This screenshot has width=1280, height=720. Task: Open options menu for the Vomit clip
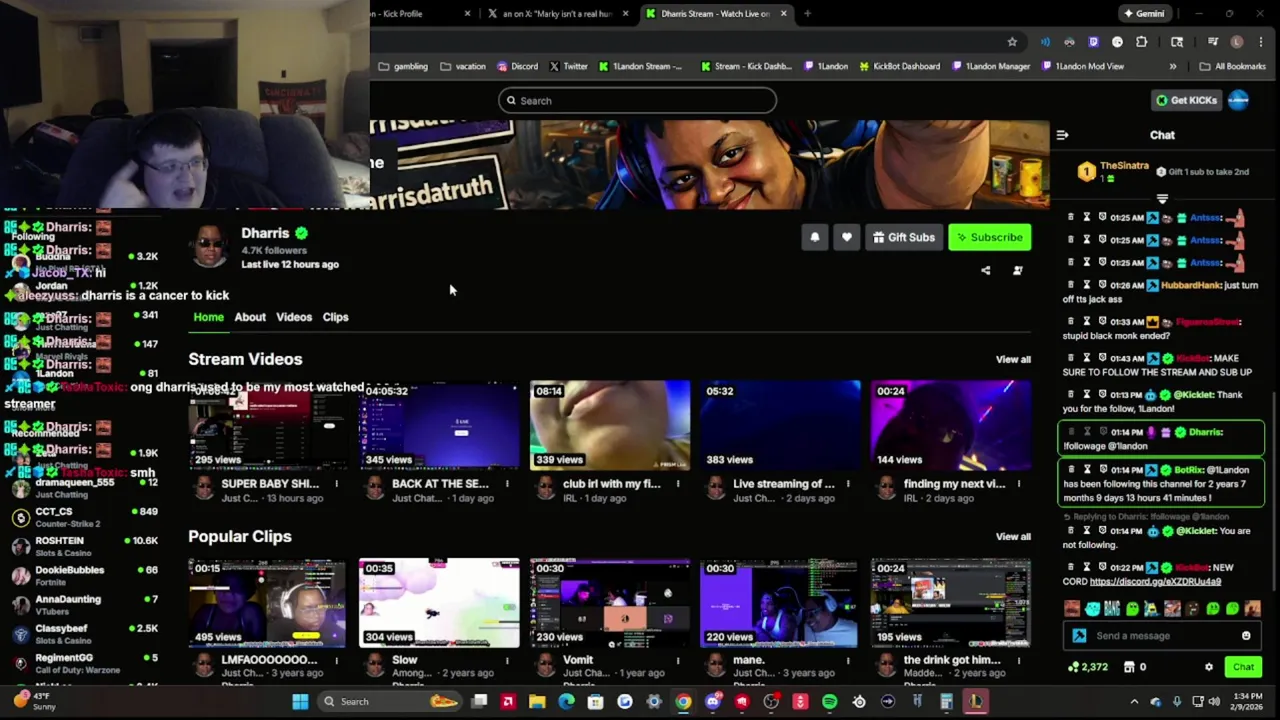click(x=677, y=660)
